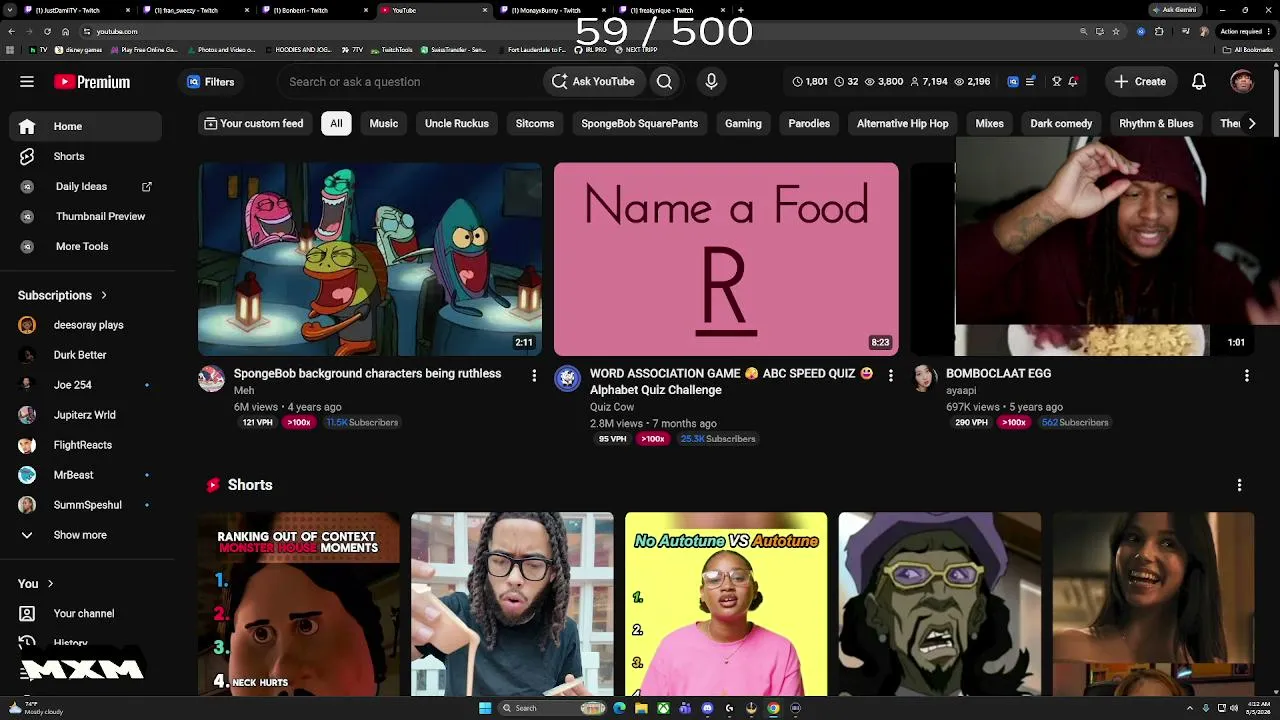Click the vidIQ blue logo icon in header
This screenshot has height=720, width=1280.
[1013, 82]
